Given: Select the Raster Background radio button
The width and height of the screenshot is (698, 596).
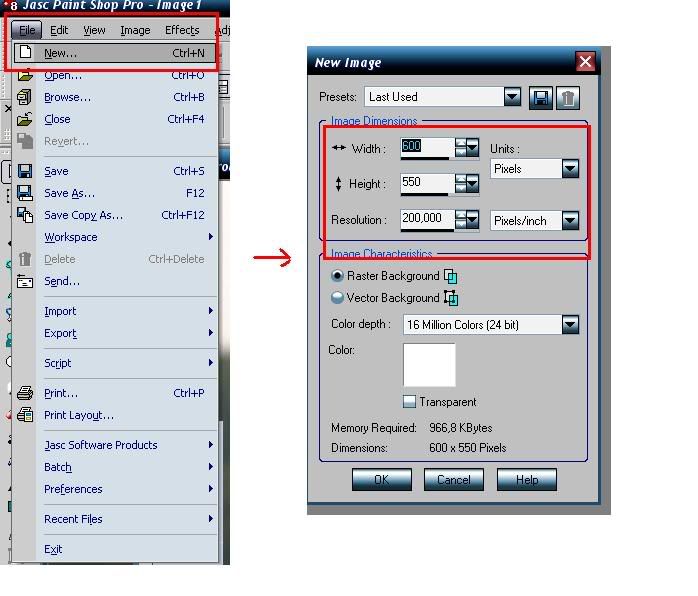Looking at the screenshot, I should click(337, 276).
